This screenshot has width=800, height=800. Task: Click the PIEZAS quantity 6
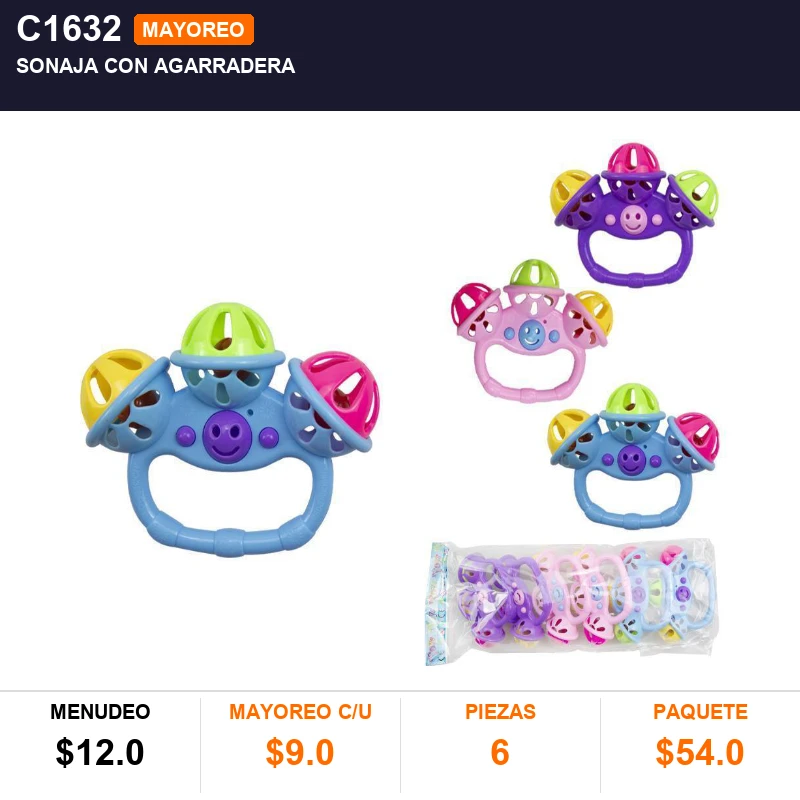pyautogui.click(x=500, y=752)
